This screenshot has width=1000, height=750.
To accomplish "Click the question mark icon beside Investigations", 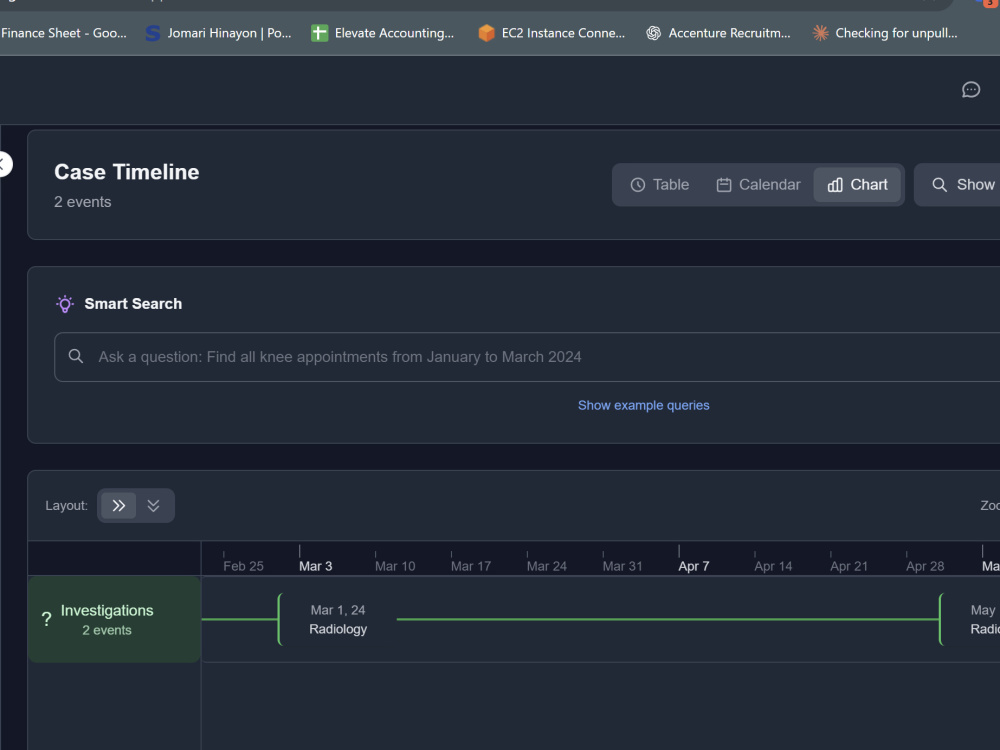I will pos(47,619).
